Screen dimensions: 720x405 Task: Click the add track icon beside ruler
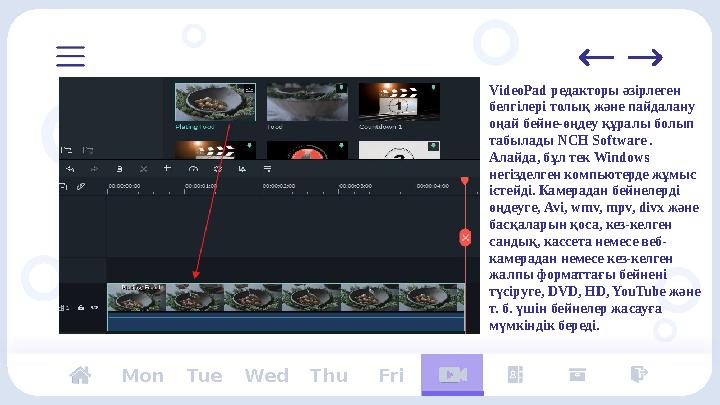point(63,186)
